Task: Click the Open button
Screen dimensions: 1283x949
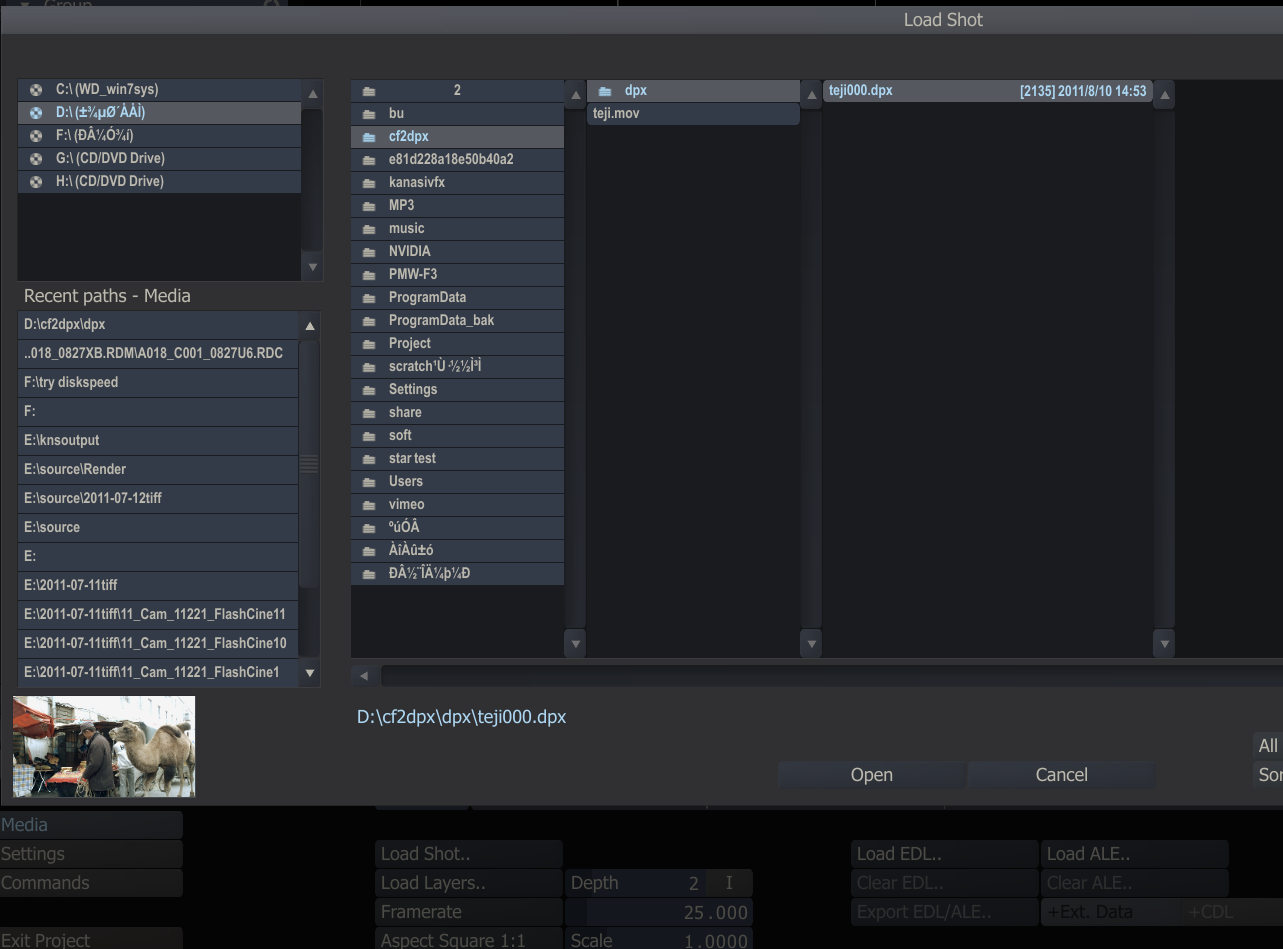Action: pos(871,775)
